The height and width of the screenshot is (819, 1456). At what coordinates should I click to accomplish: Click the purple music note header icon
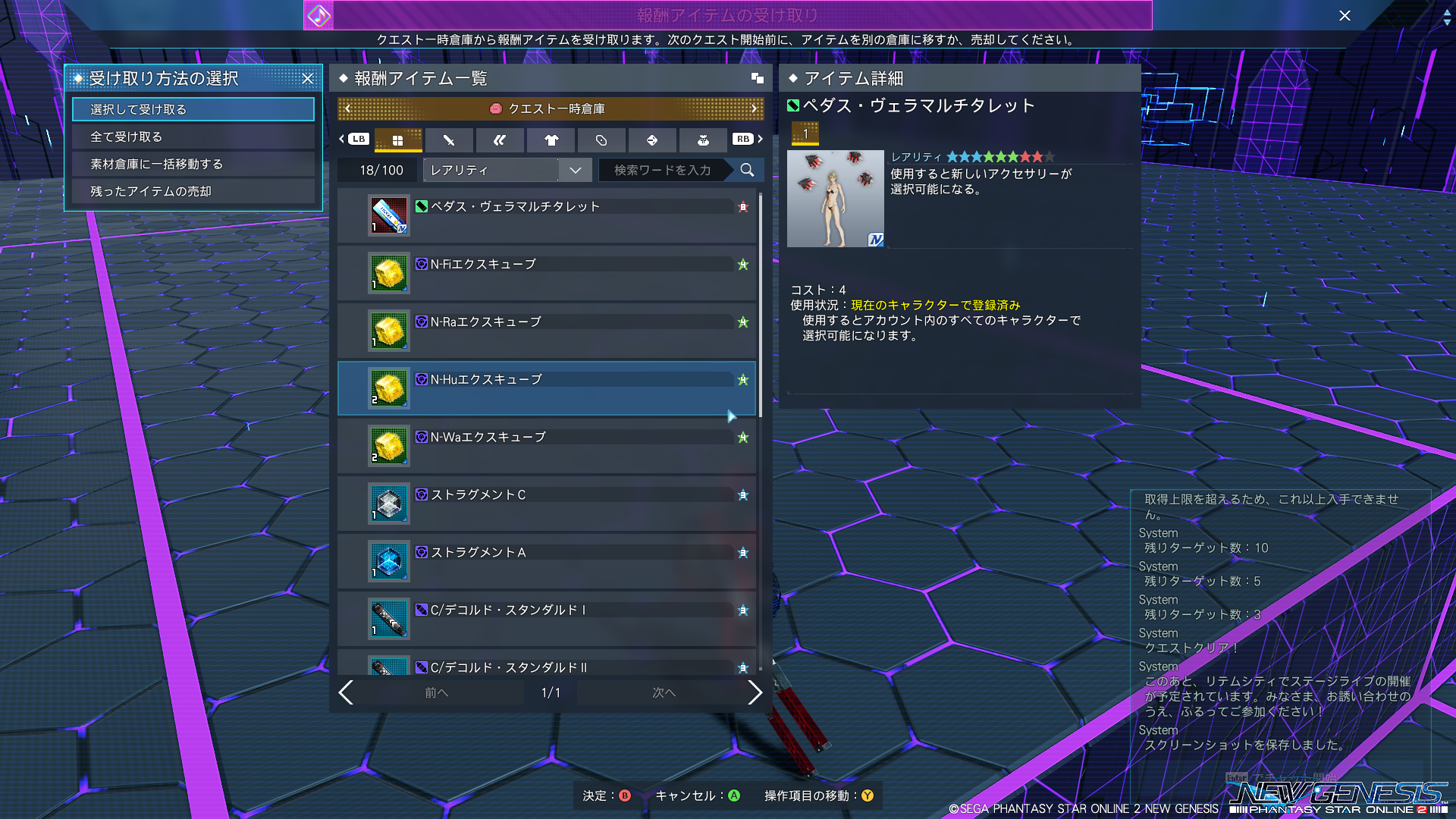click(319, 15)
